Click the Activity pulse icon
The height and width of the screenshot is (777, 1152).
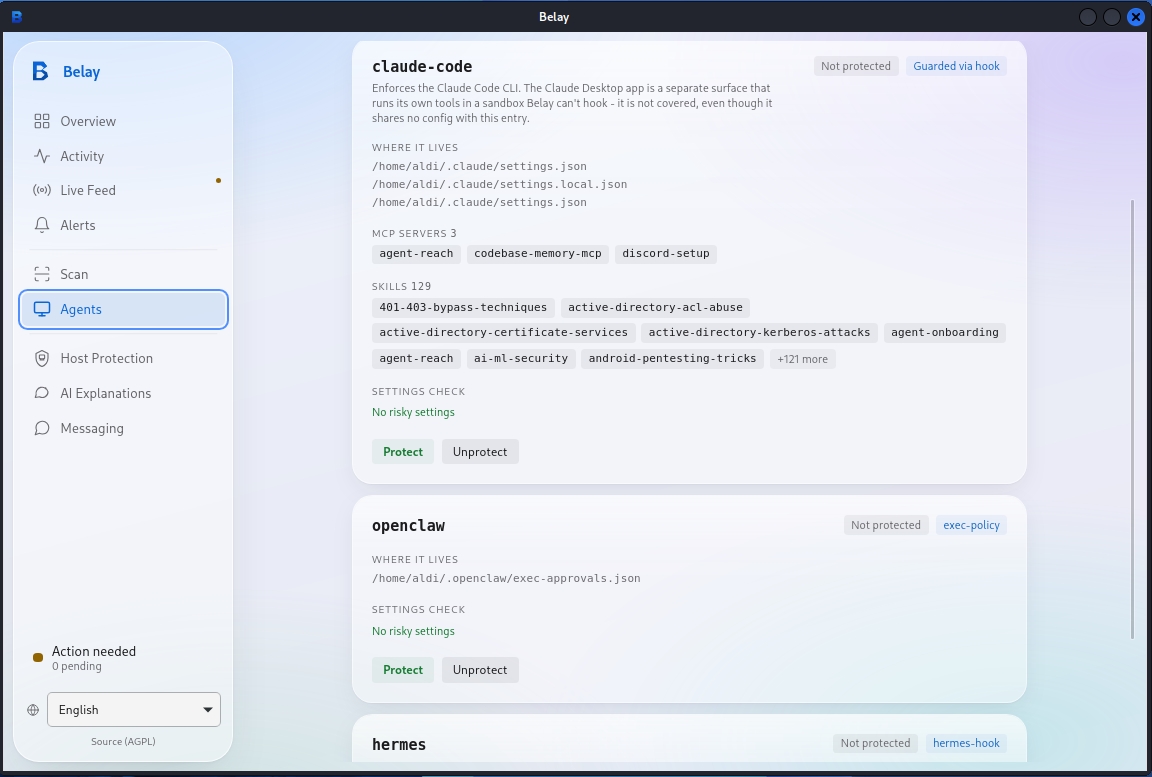tap(42, 156)
